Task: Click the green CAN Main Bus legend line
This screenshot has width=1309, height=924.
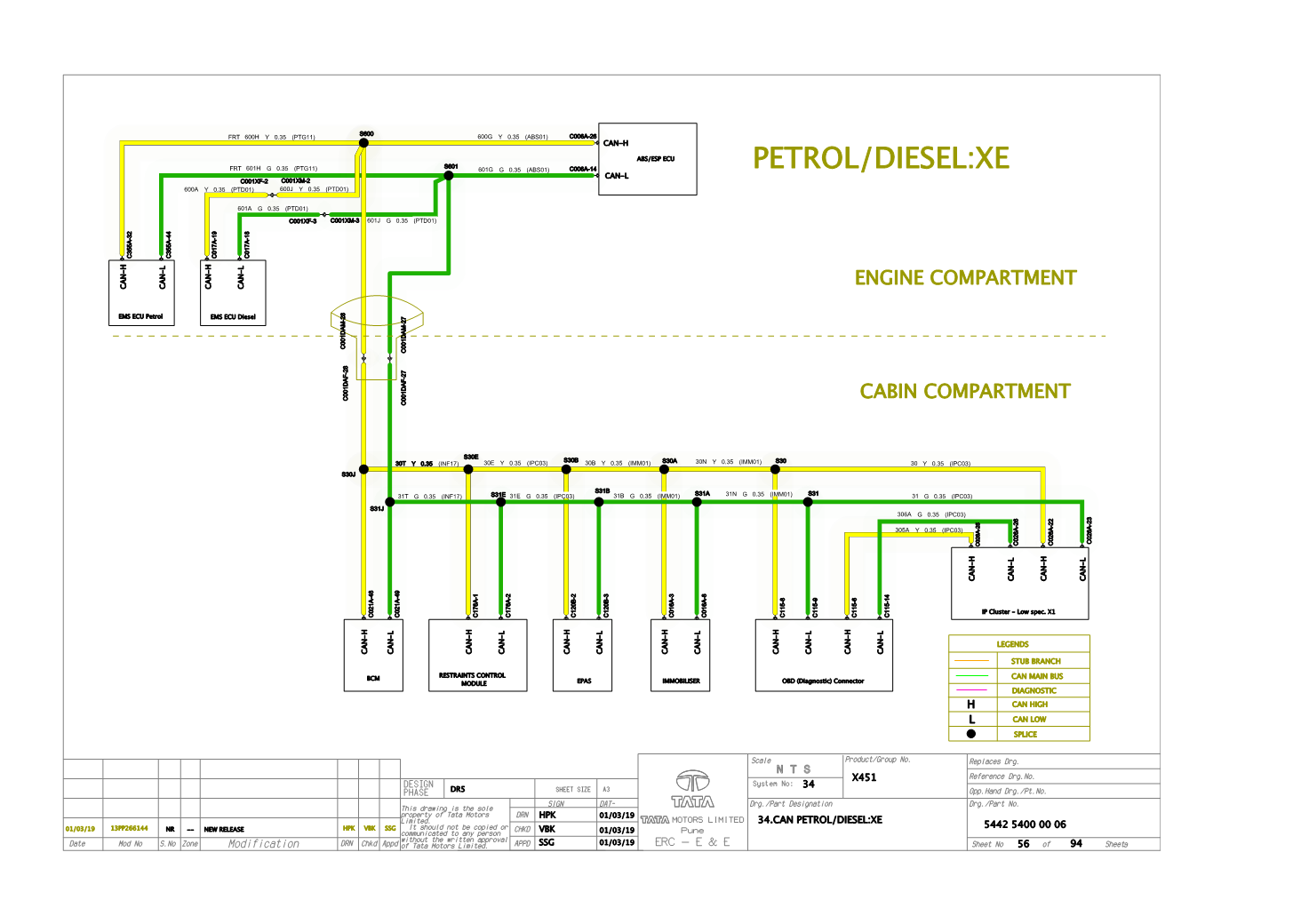Action: pos(971,676)
